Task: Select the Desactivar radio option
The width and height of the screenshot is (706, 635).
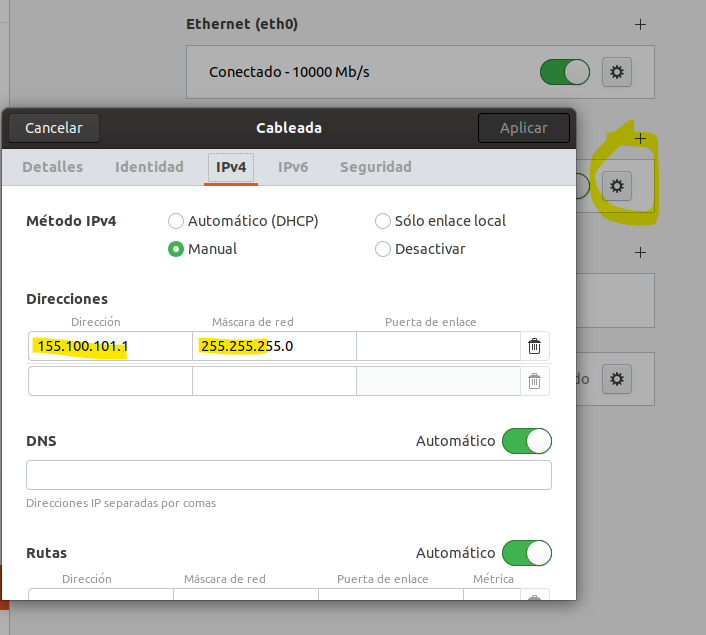Action: (383, 249)
